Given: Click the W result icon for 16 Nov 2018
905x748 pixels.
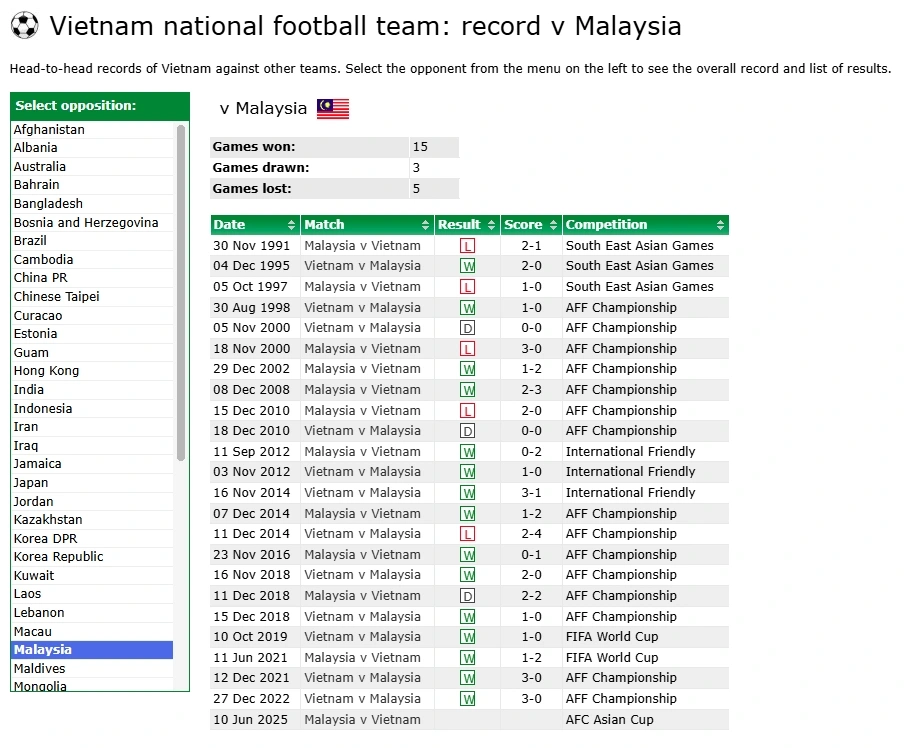Looking at the screenshot, I should 468,575.
